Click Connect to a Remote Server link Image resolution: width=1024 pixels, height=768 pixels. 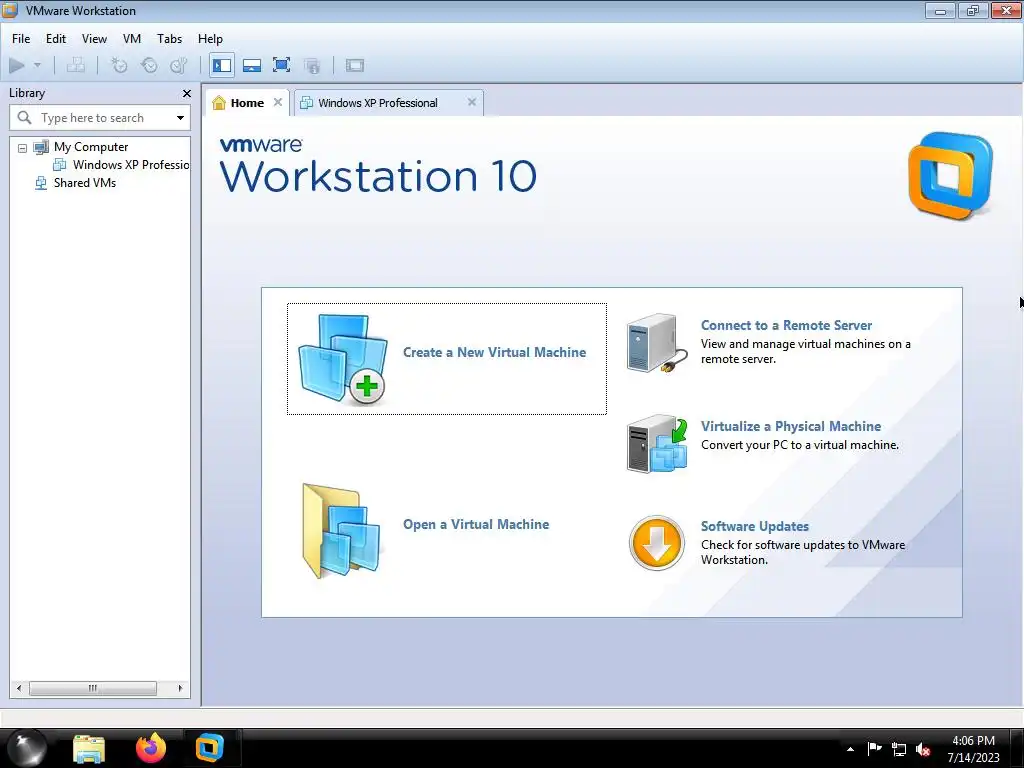[x=786, y=325]
